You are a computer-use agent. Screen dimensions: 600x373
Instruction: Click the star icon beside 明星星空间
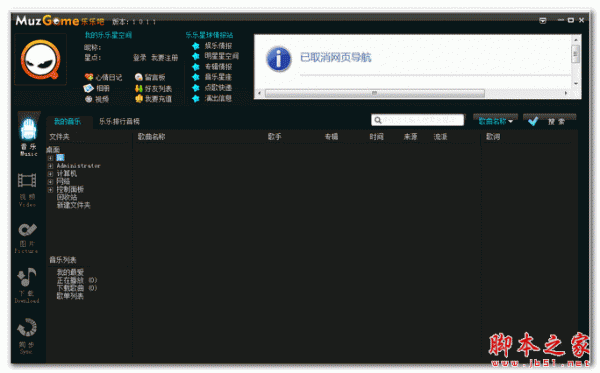(x=196, y=56)
